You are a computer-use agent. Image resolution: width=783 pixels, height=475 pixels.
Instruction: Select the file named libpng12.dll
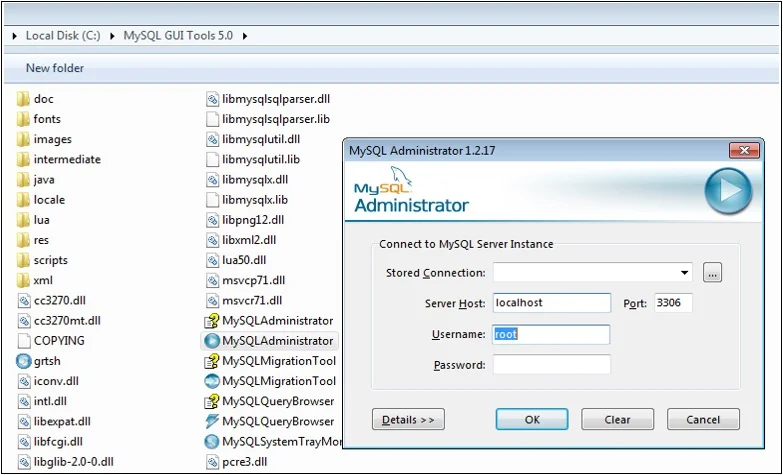click(253, 220)
